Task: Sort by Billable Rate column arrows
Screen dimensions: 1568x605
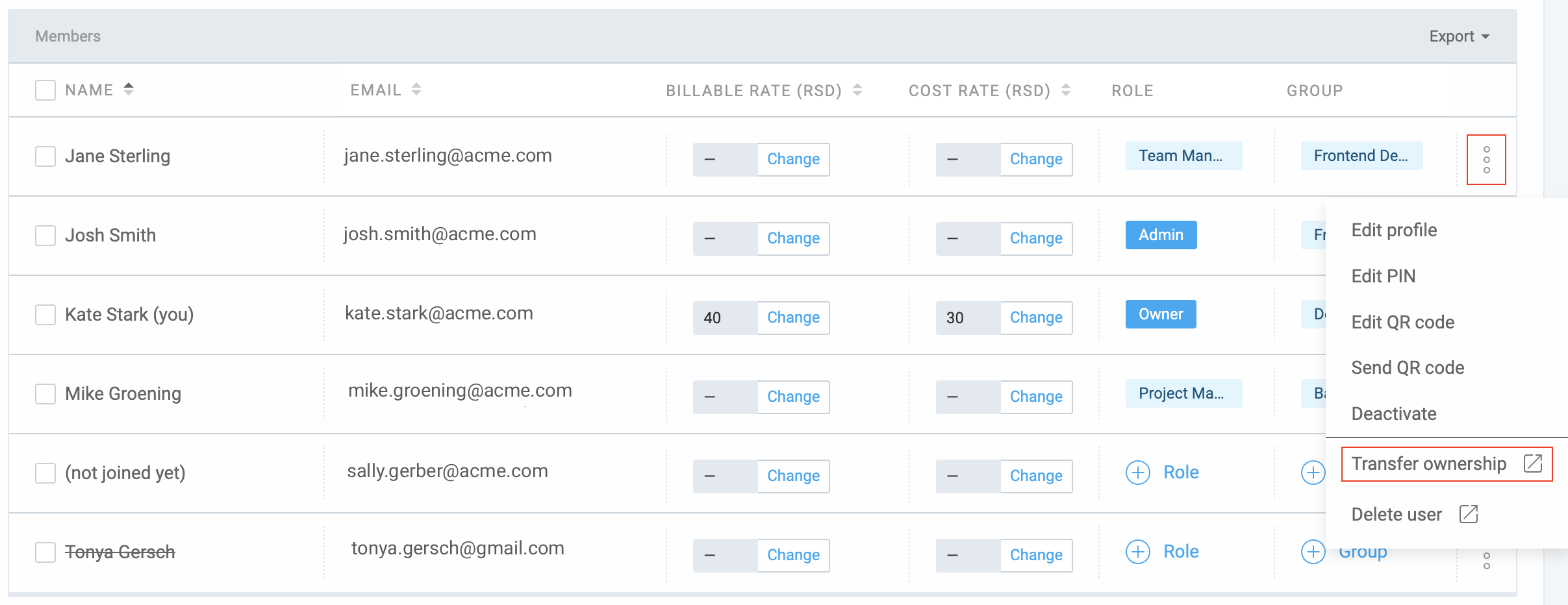Action: coord(857,90)
